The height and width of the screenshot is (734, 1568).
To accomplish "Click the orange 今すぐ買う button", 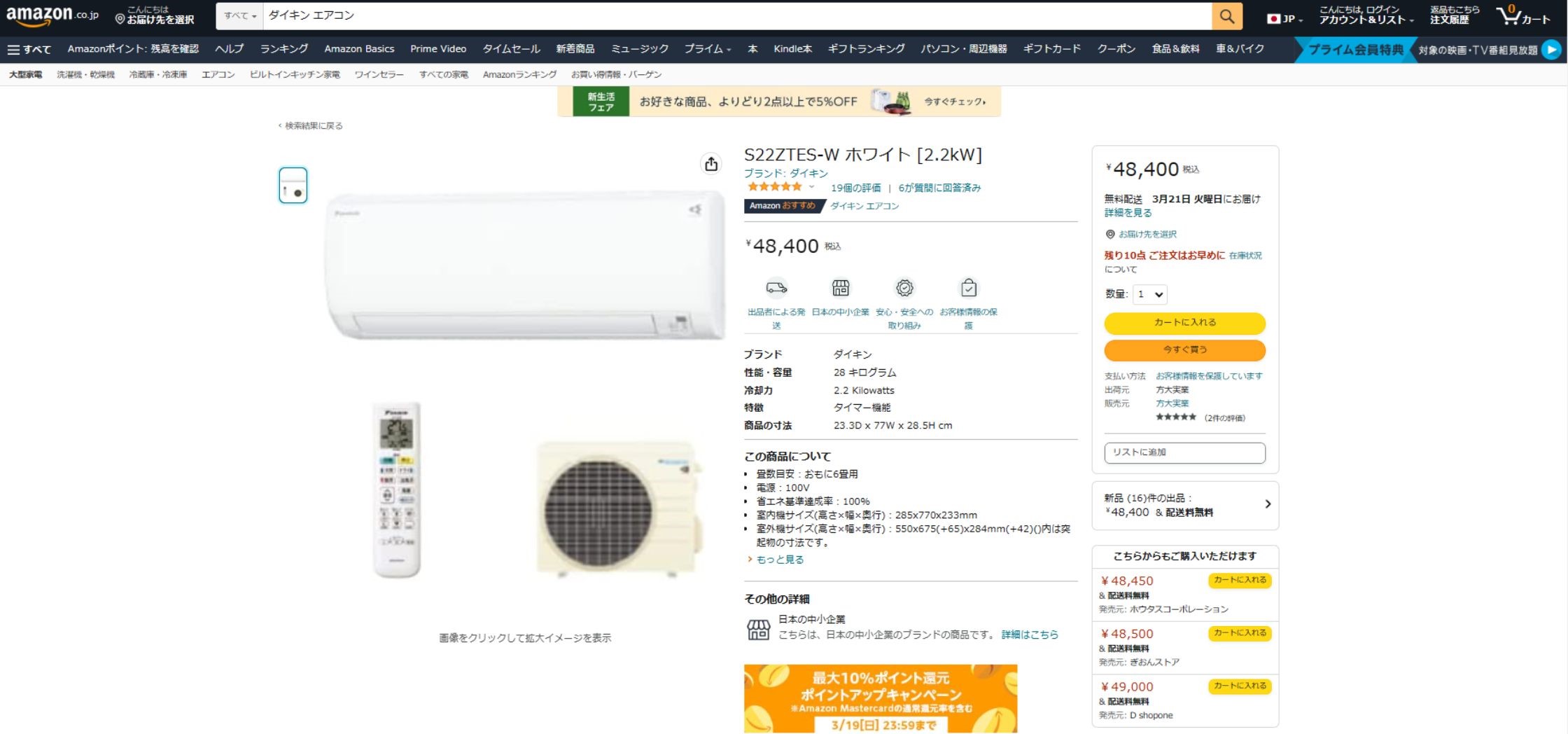I will 1184,349.
